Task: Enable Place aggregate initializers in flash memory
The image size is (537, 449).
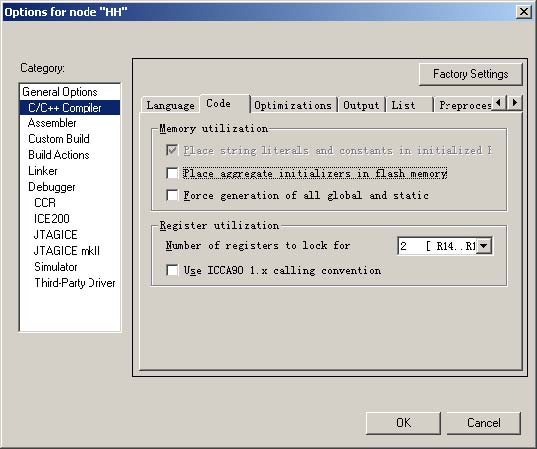Action: 172,173
